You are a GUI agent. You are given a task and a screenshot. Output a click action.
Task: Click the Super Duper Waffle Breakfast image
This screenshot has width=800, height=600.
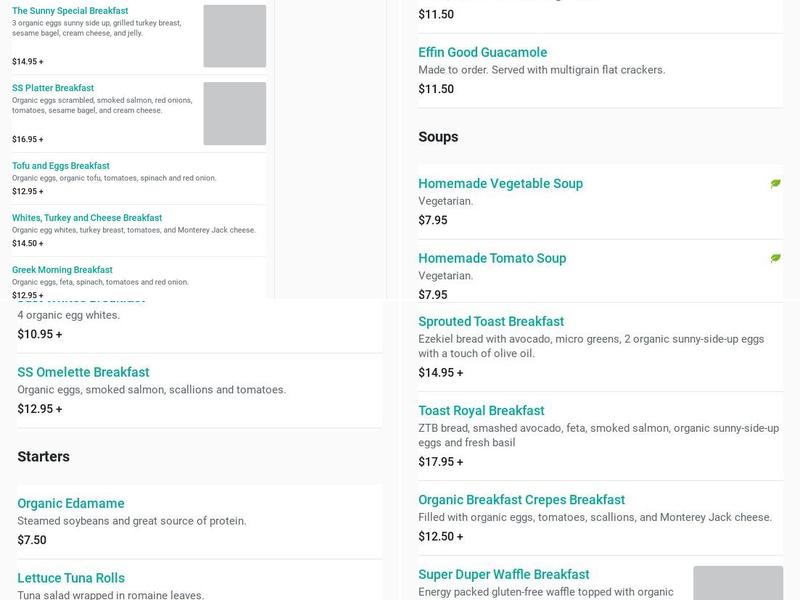pos(737,583)
